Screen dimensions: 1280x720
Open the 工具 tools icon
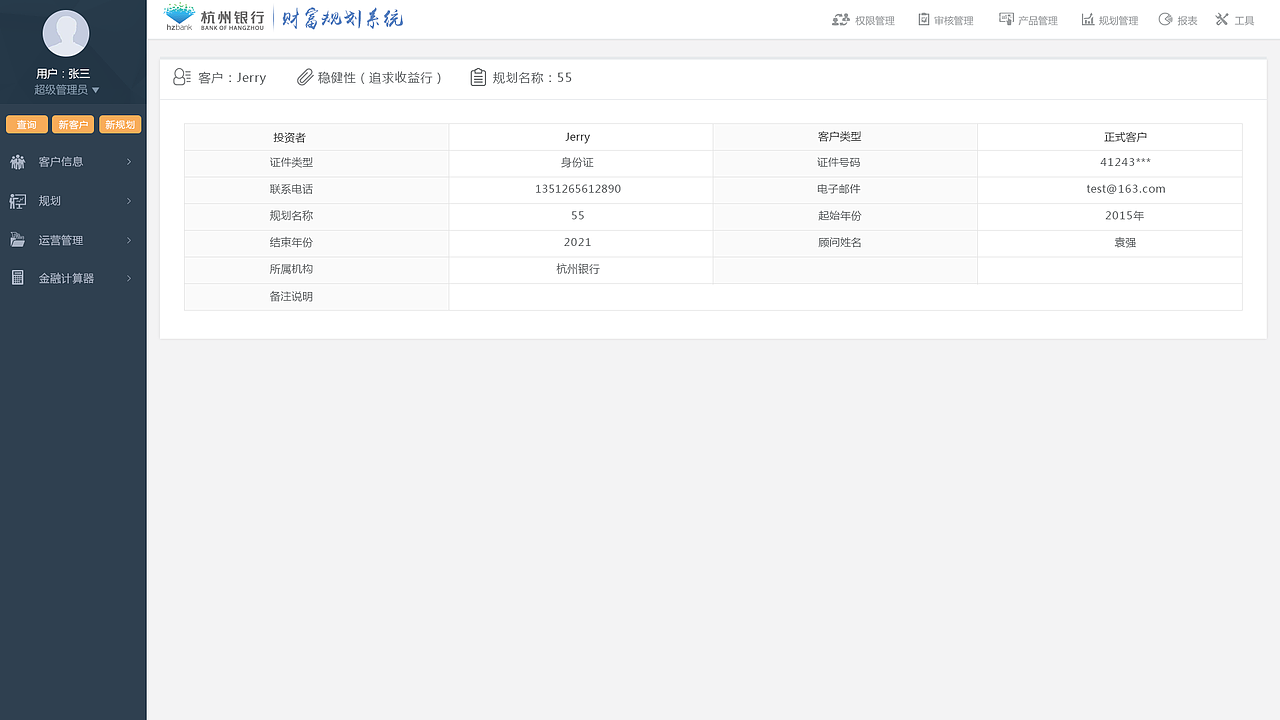pyautogui.click(x=1221, y=19)
